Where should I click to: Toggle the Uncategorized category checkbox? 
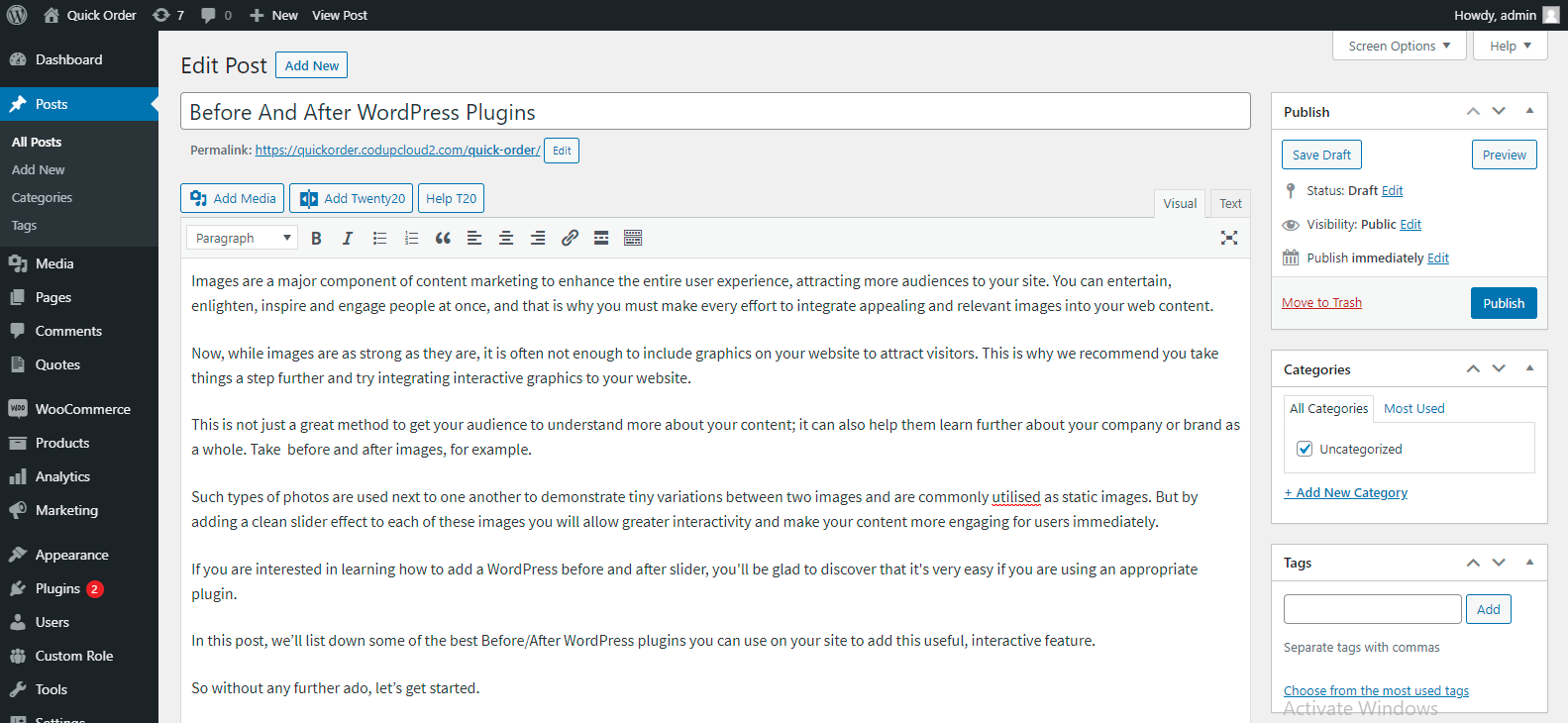click(x=1305, y=449)
